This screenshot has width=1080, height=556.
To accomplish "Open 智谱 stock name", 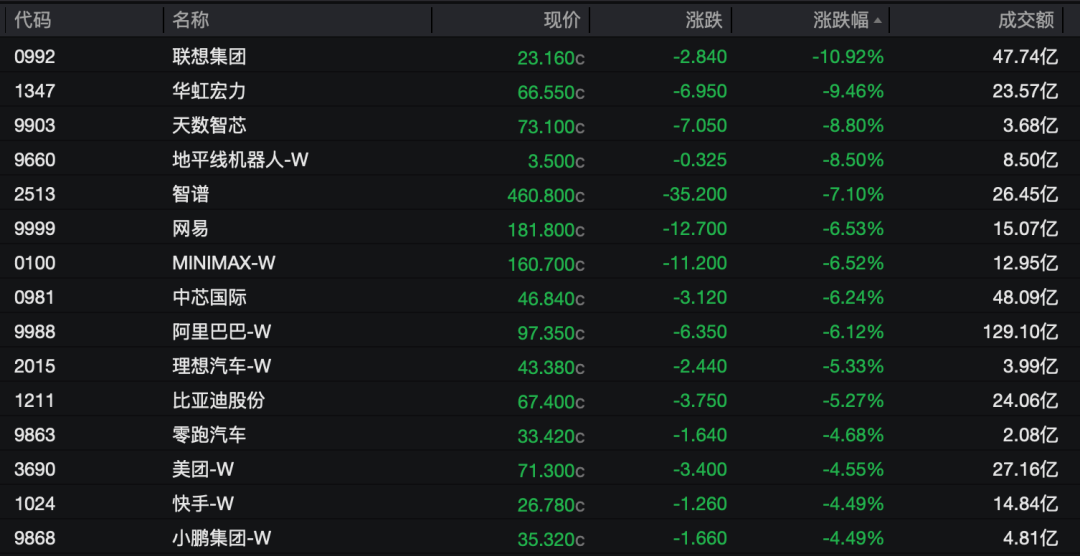I will tap(191, 194).
